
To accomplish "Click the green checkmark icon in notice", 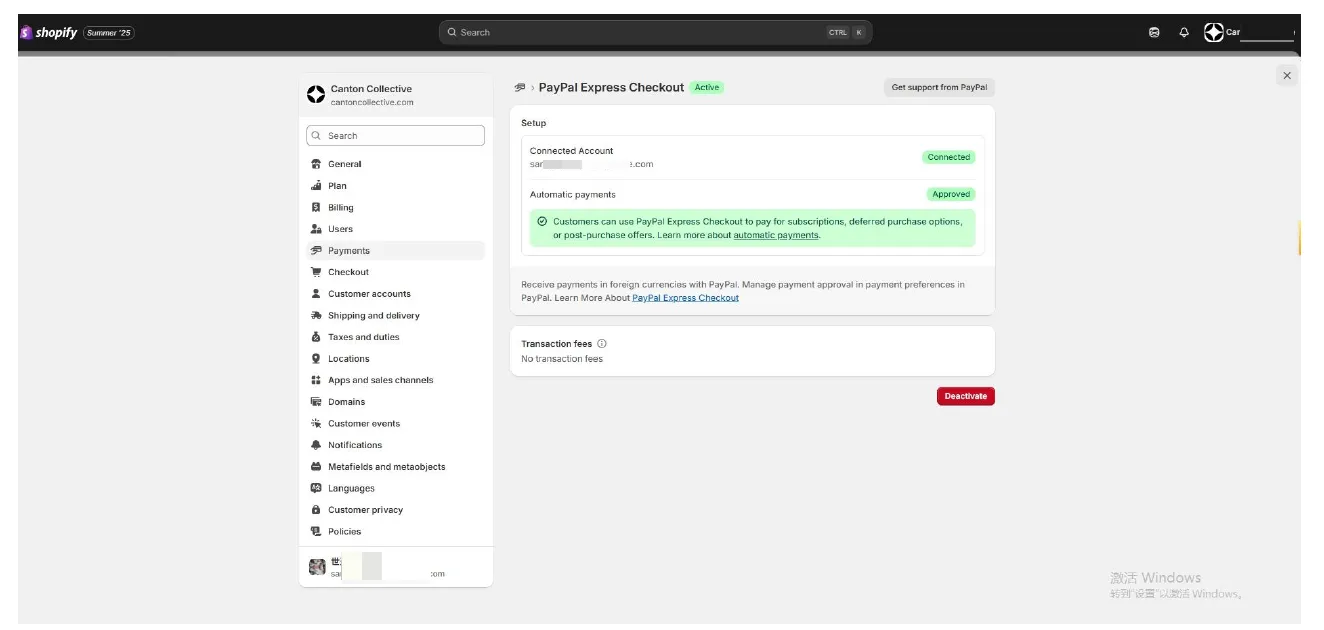I will click(x=542, y=221).
